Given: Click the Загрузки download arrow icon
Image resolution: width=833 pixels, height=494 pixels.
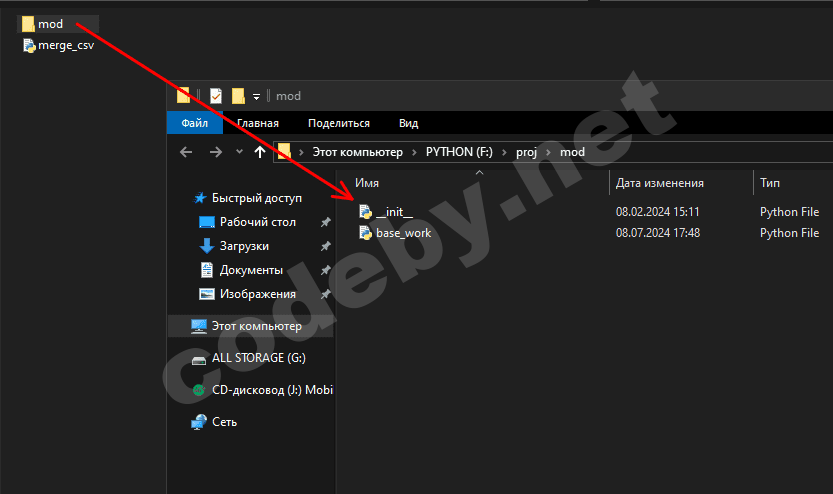Looking at the screenshot, I should tap(207, 246).
